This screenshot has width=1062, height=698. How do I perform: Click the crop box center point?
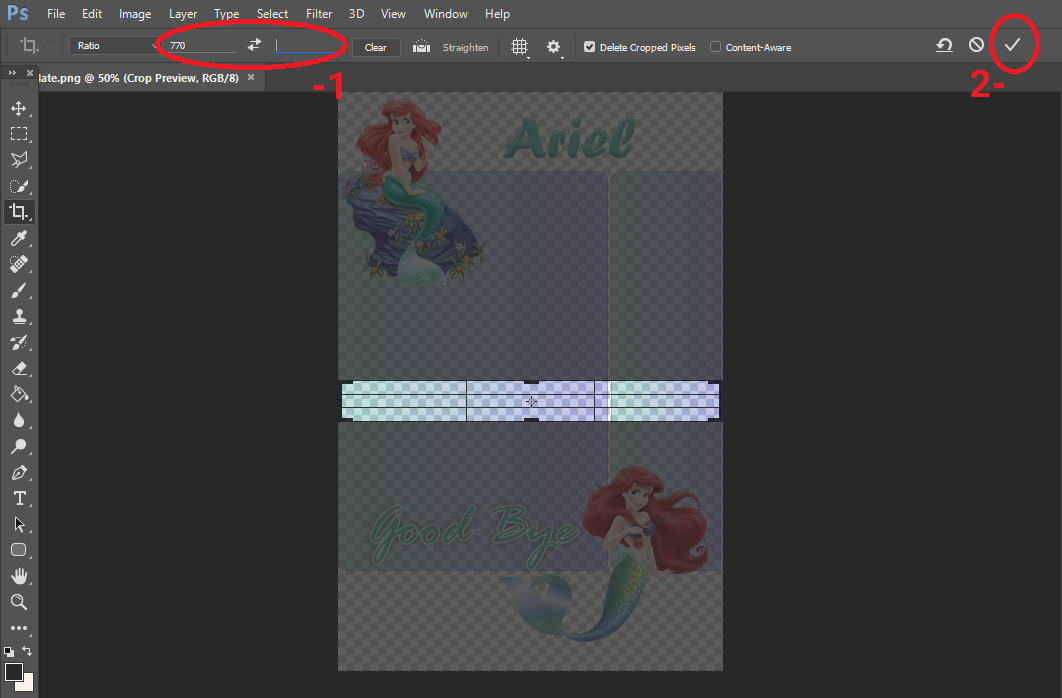pyautogui.click(x=532, y=401)
